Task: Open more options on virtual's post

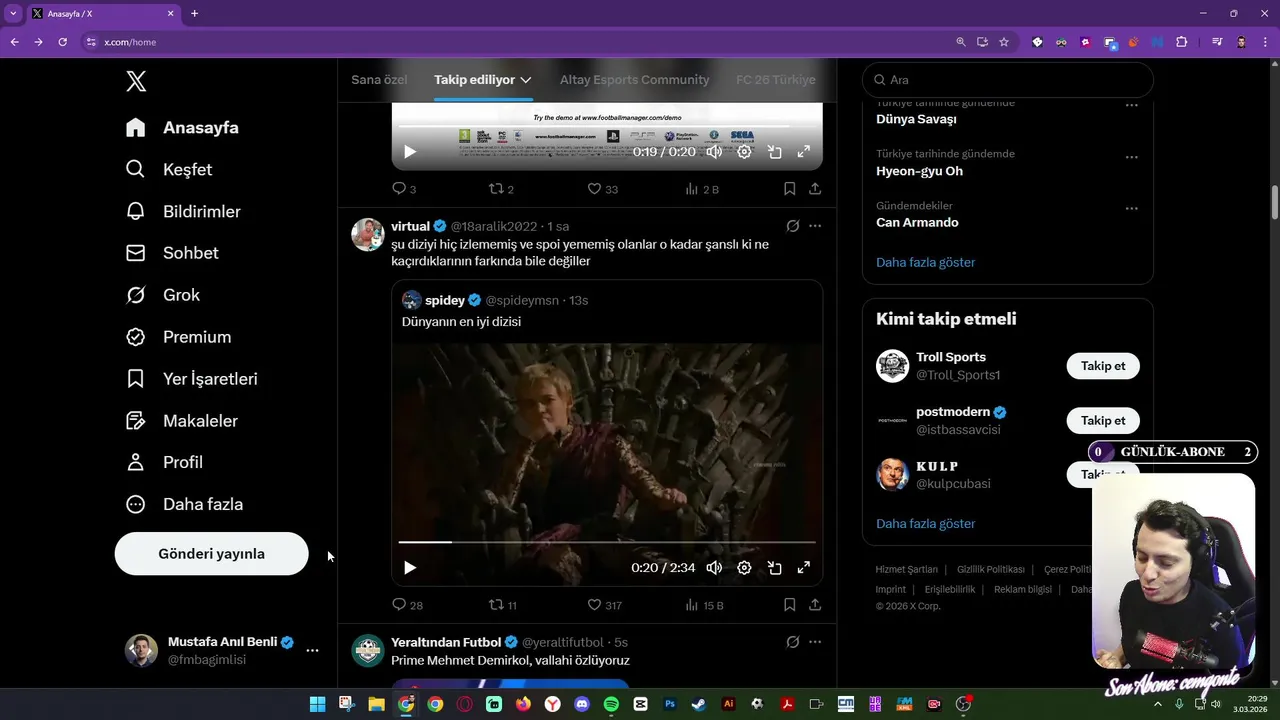Action: (815, 226)
